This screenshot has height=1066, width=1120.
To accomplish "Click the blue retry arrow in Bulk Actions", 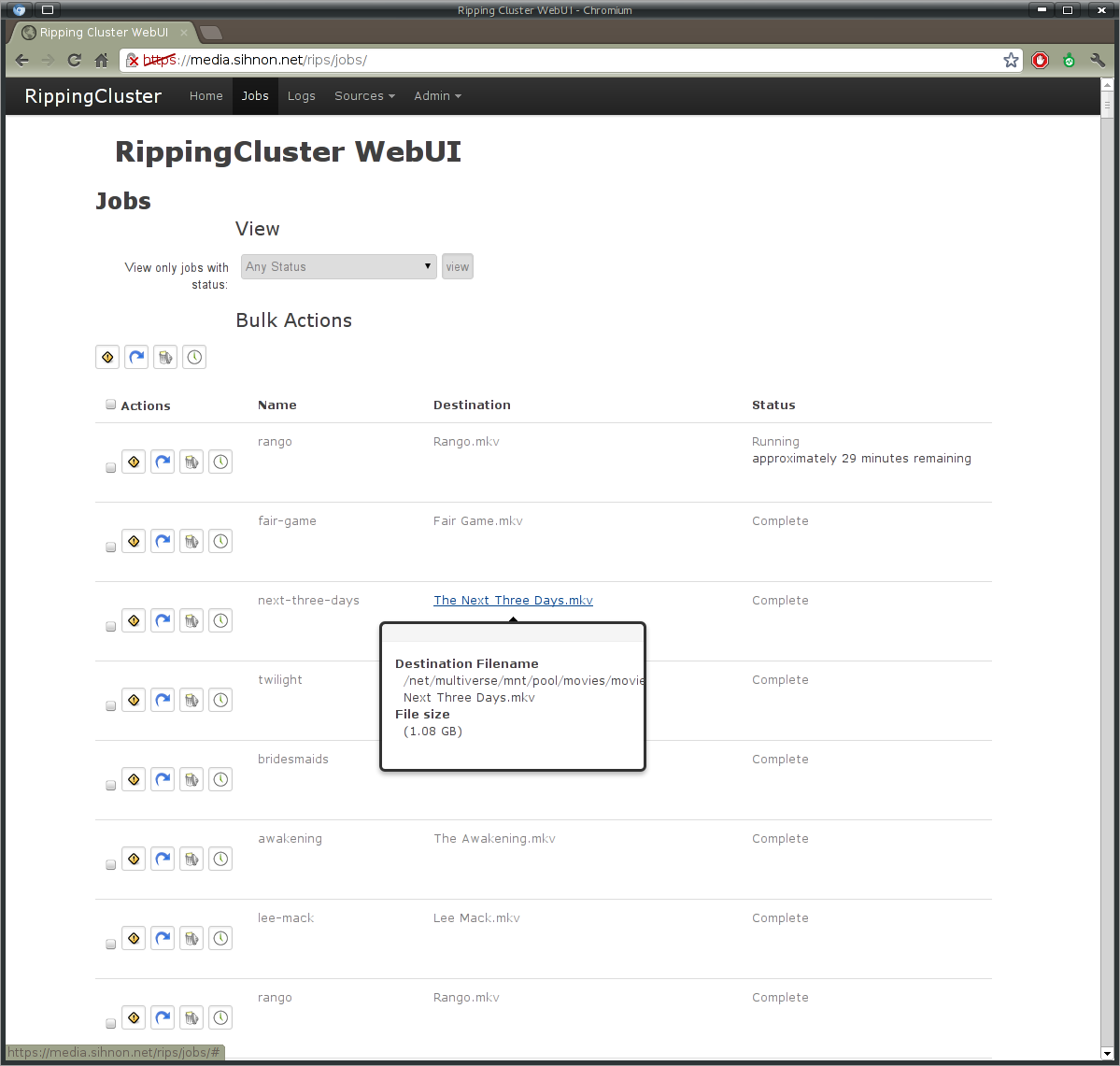I will (136, 357).
